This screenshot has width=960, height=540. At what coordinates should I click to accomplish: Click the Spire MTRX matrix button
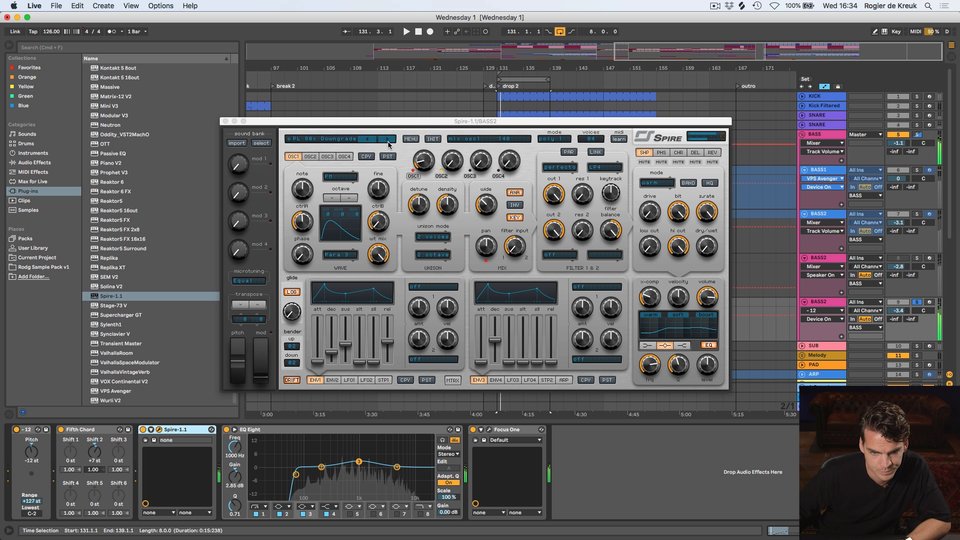pos(452,380)
